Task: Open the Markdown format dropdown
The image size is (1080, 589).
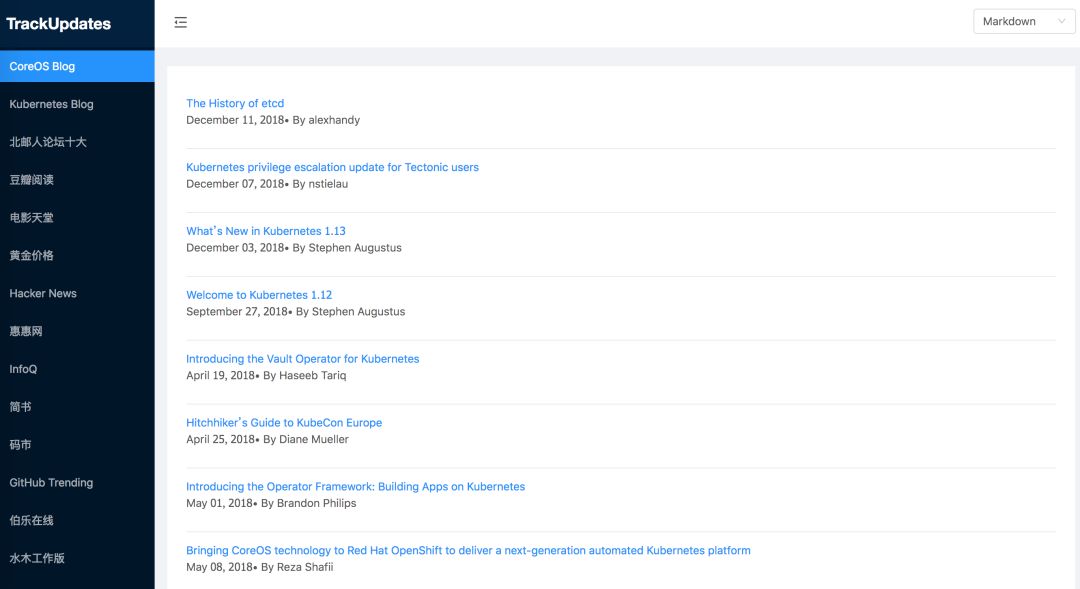Action: coord(1024,21)
